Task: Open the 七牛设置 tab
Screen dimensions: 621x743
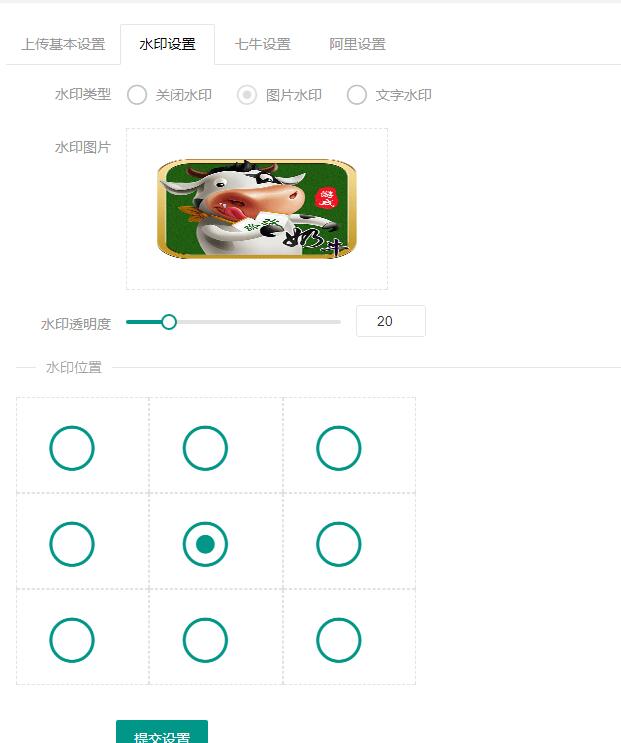Action: (x=262, y=45)
